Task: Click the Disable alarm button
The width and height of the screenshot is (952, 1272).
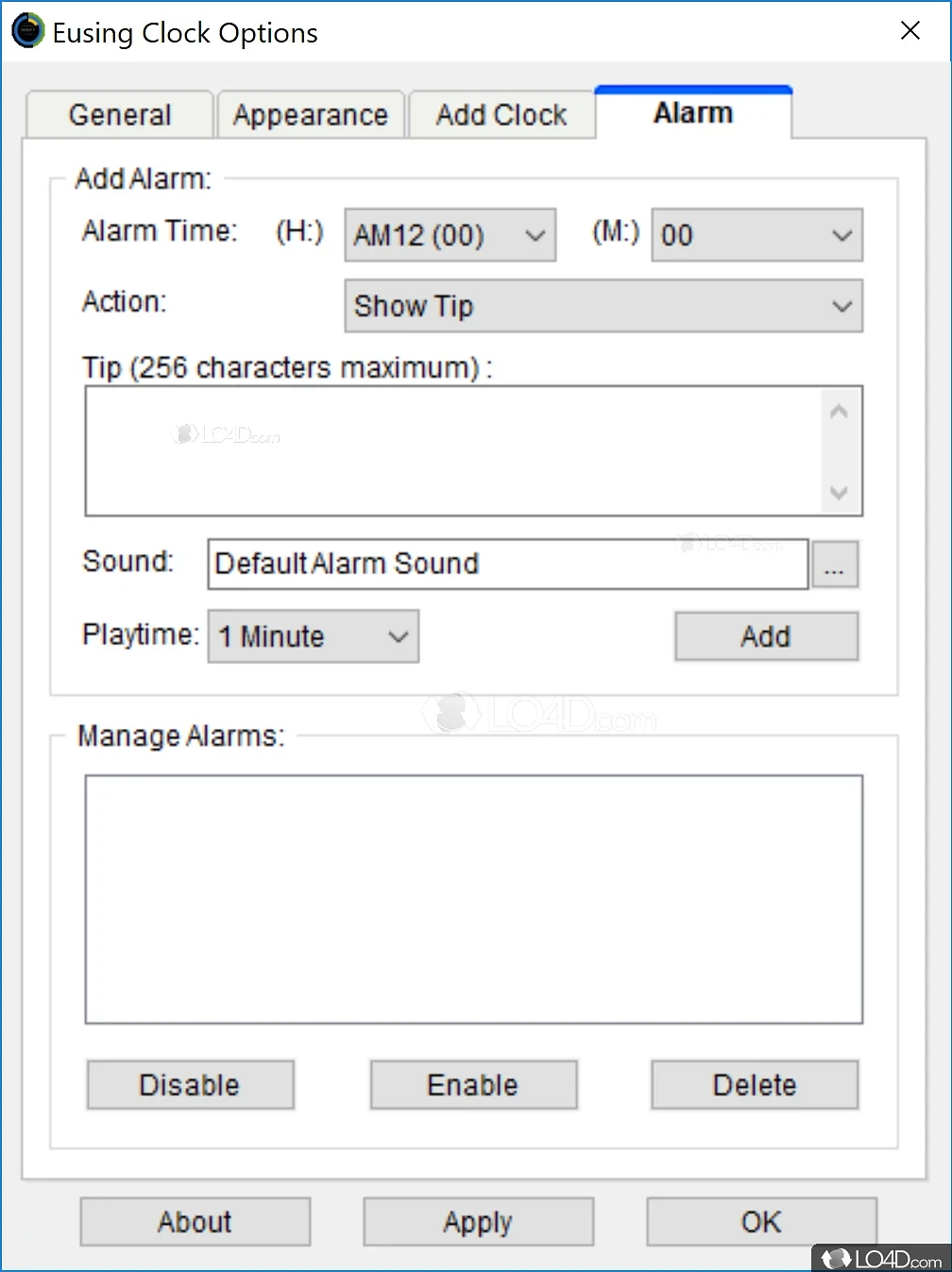Action: click(190, 1085)
